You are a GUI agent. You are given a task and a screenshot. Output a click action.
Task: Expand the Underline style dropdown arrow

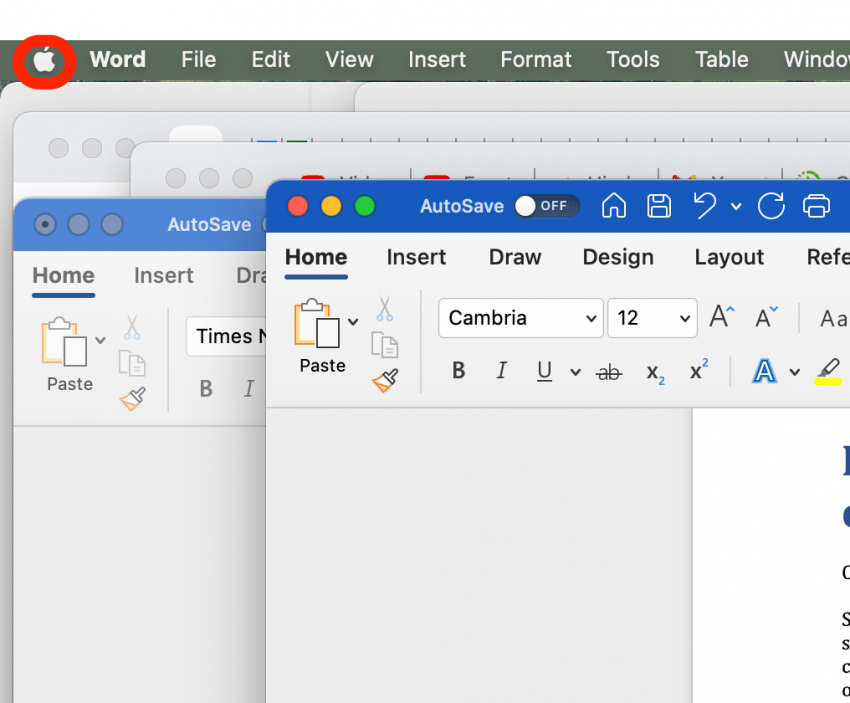(x=575, y=372)
